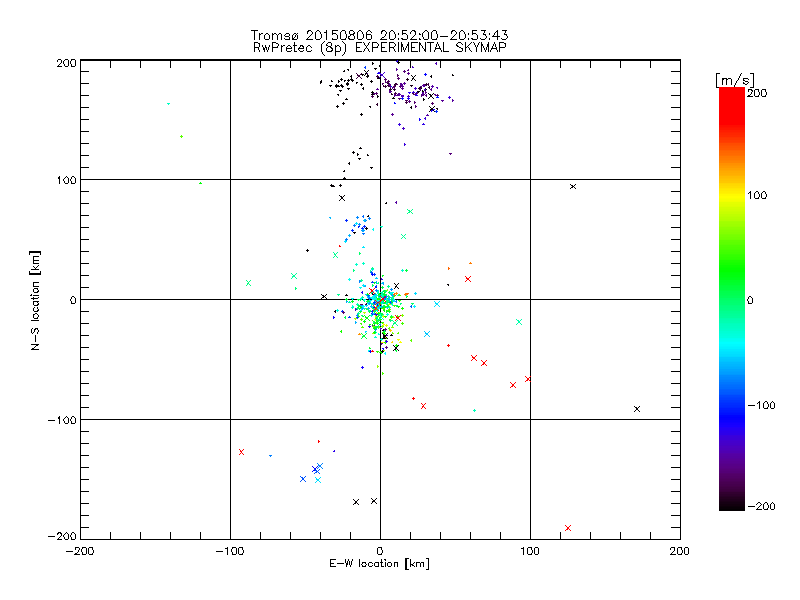The width and height of the screenshot is (800, 600).
Task: Click the colorbar label '-100'
Action: coord(761,405)
